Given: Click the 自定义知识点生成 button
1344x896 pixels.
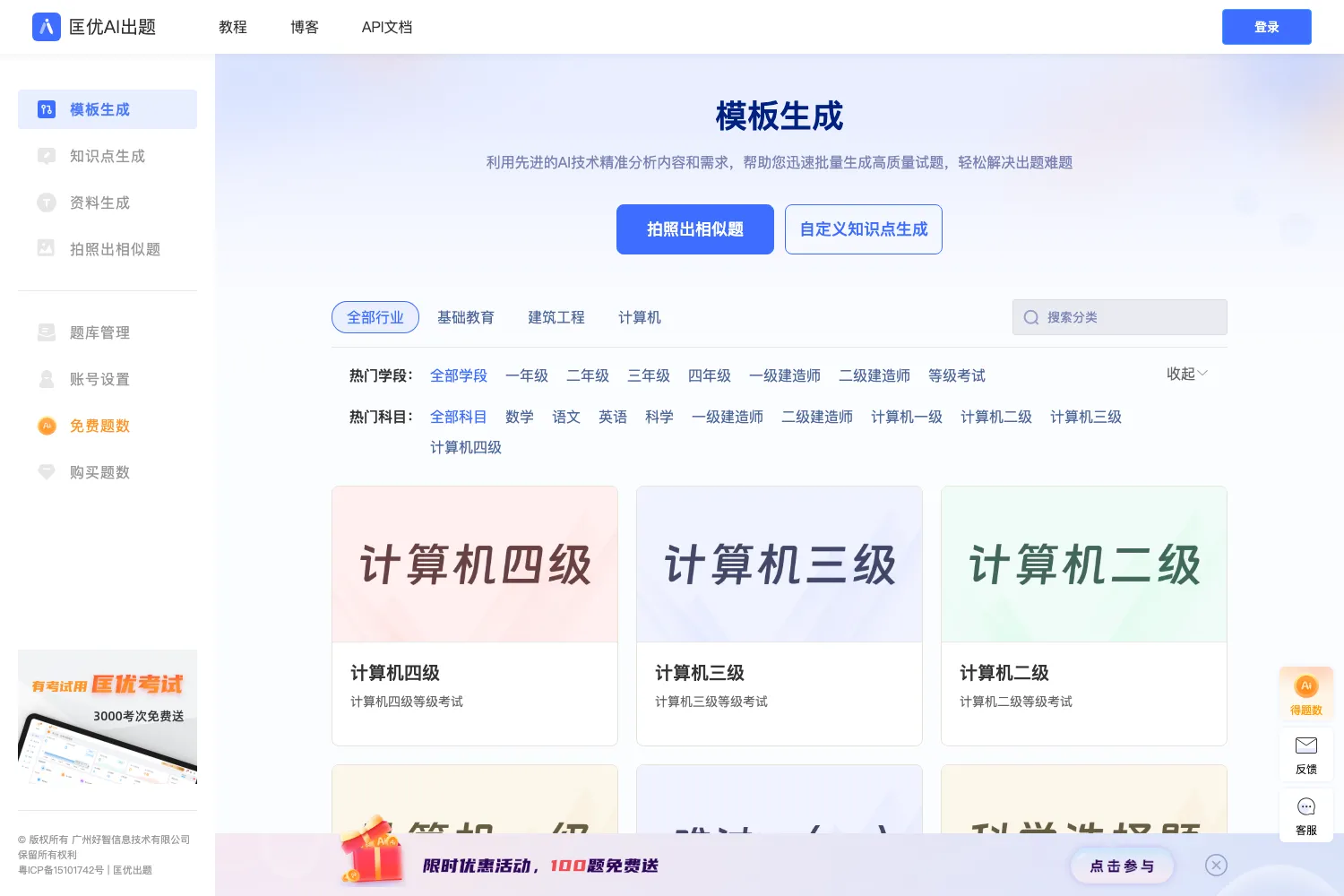Looking at the screenshot, I should click(864, 229).
